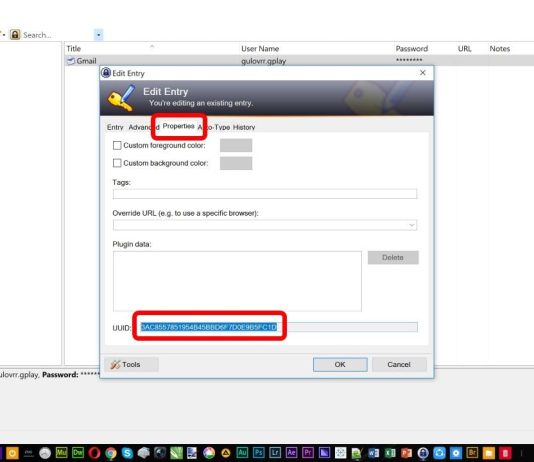Open Adobe Photoshop from the taskbar
534x462 pixels.
coord(258,452)
